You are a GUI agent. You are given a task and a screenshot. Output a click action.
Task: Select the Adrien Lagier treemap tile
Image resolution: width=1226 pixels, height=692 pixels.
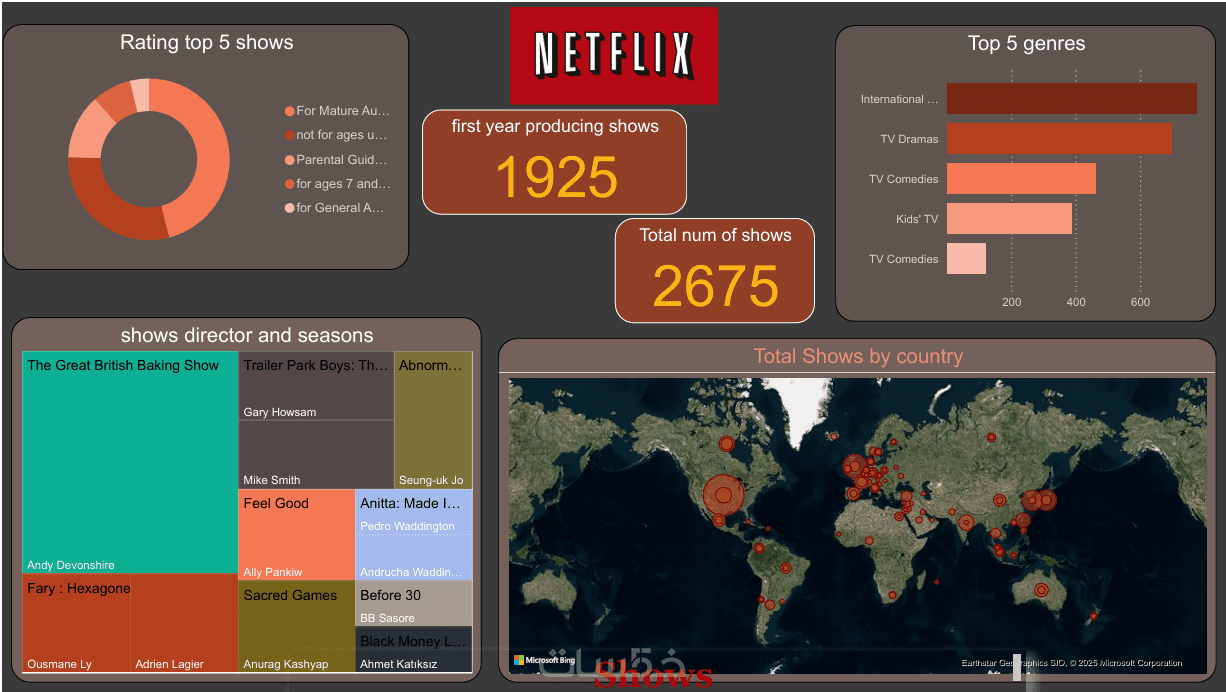click(x=184, y=623)
